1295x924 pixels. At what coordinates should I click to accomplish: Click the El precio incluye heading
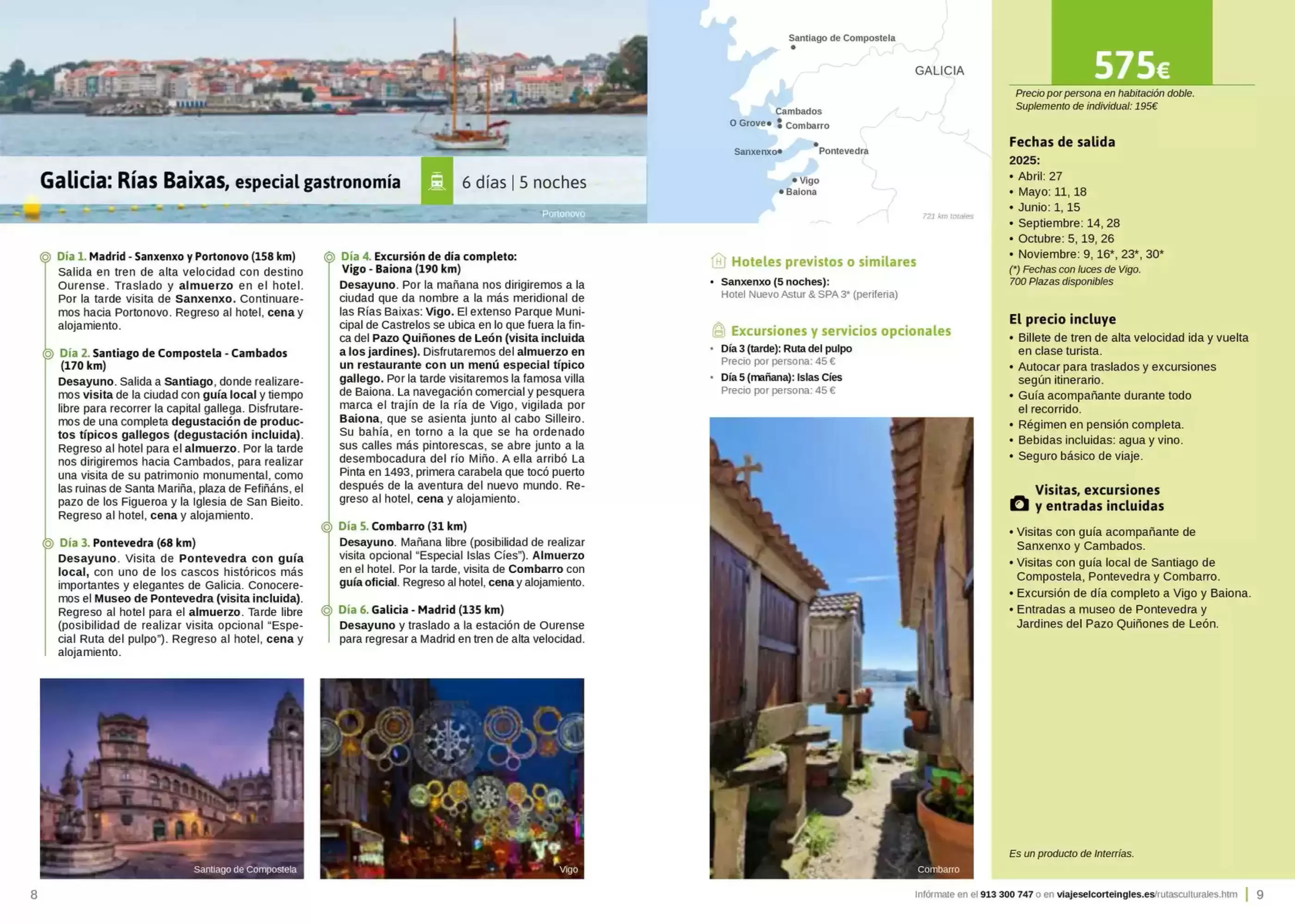pos(1062,319)
